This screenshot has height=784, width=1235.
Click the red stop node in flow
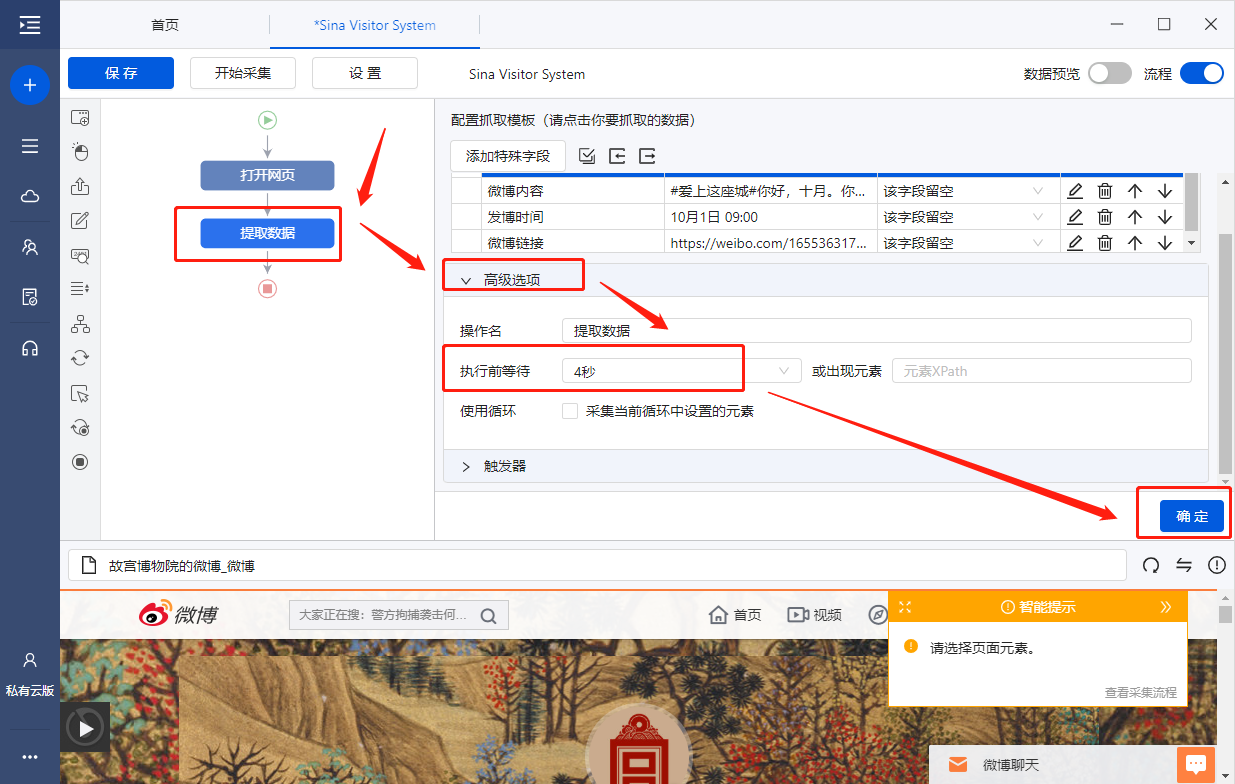(267, 289)
